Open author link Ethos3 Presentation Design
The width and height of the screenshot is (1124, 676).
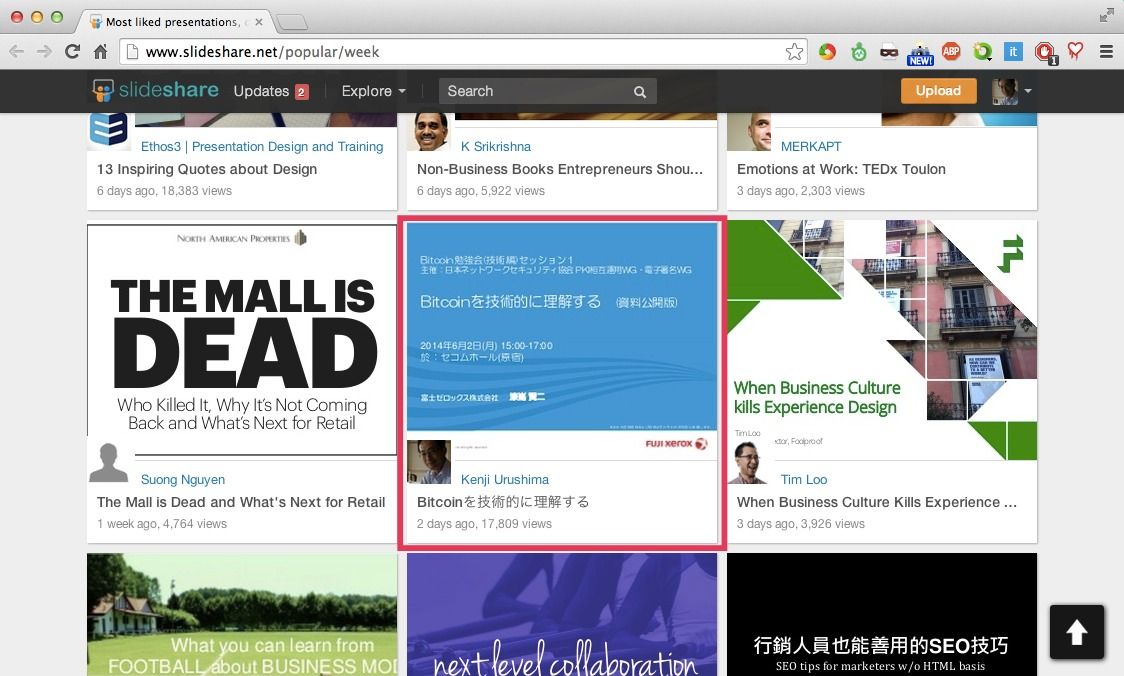click(262, 146)
